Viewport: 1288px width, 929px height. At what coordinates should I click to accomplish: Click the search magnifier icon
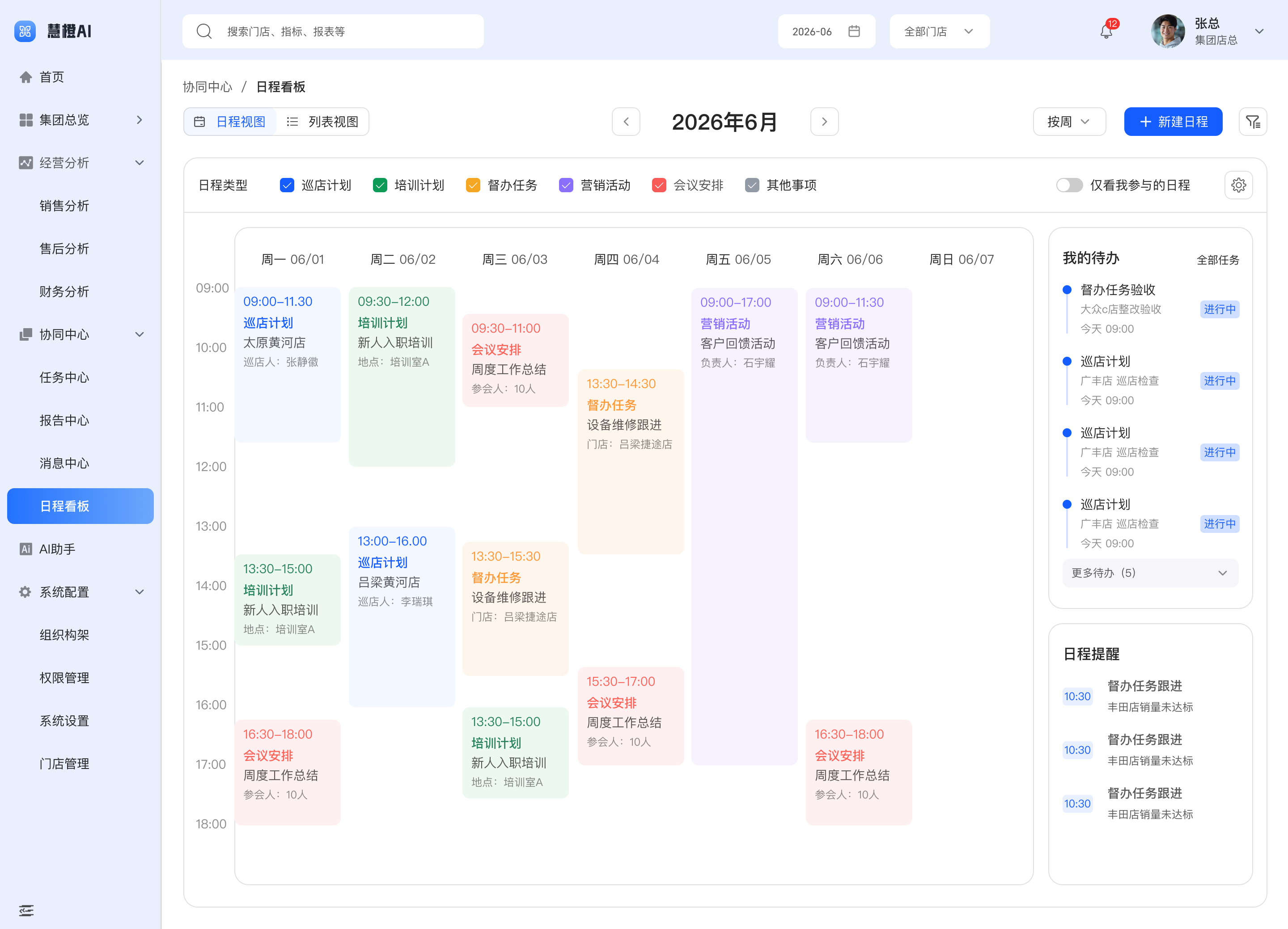[204, 31]
